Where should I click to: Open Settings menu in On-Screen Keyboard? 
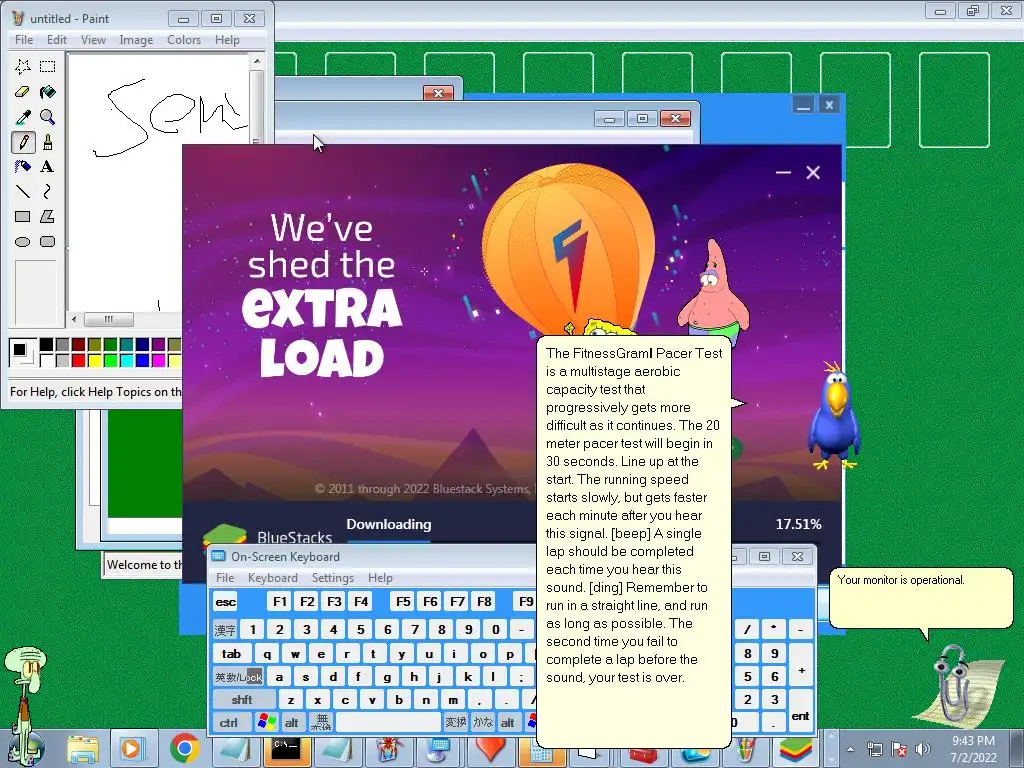click(x=332, y=578)
